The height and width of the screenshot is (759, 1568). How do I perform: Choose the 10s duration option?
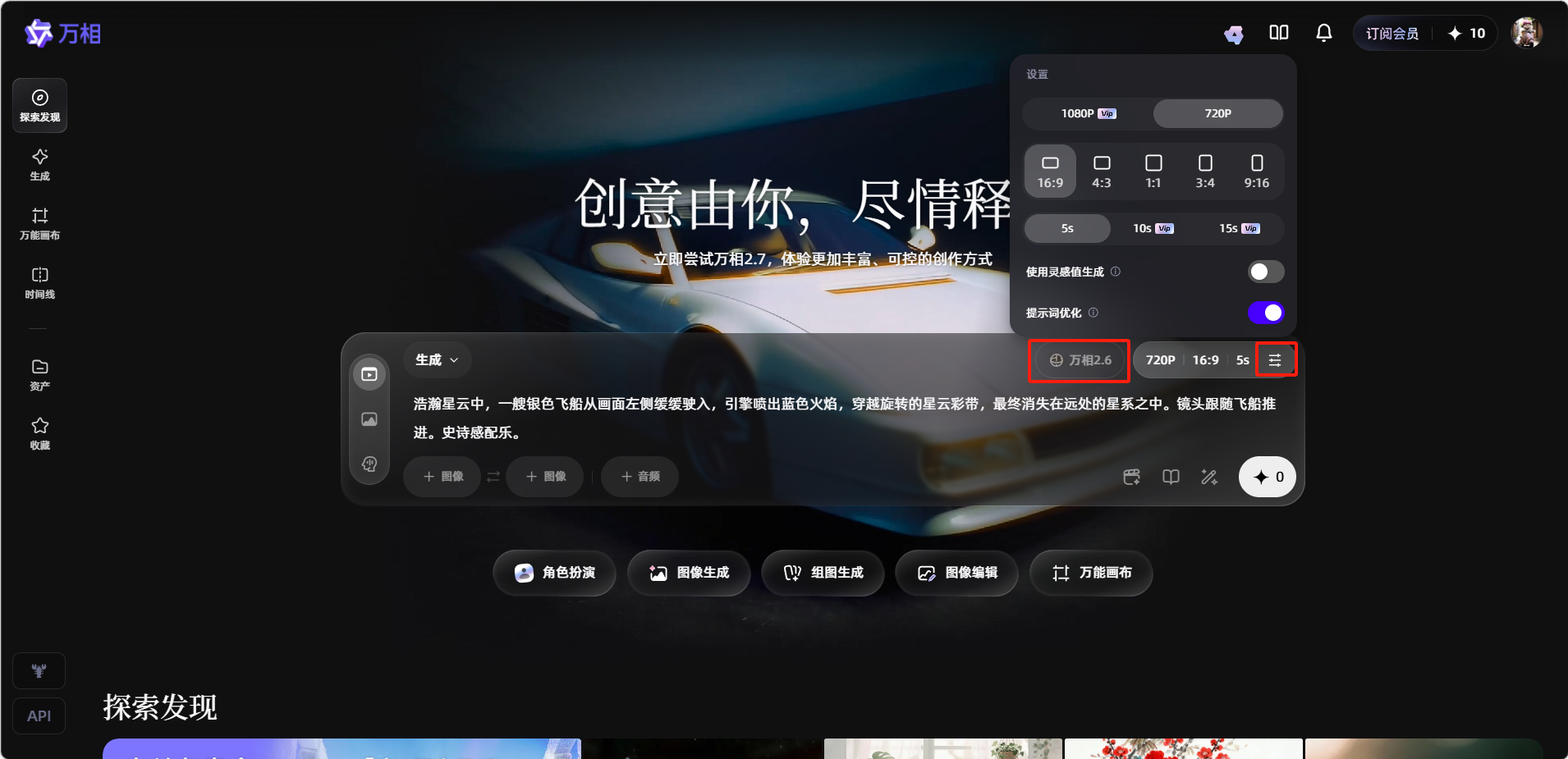[1153, 228]
